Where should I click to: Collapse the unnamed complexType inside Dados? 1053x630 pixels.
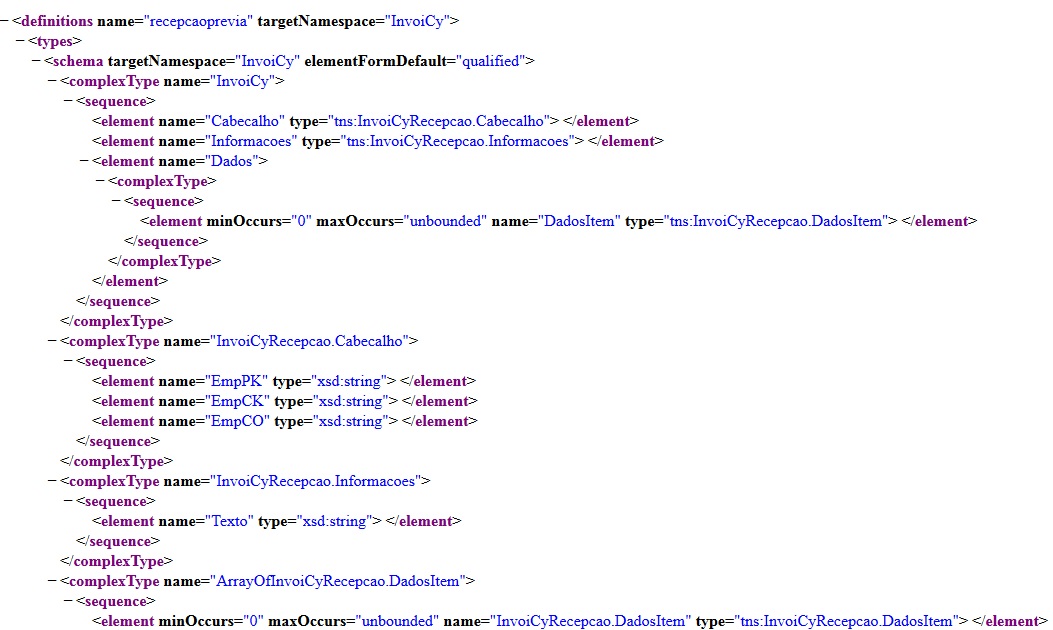pos(101,181)
